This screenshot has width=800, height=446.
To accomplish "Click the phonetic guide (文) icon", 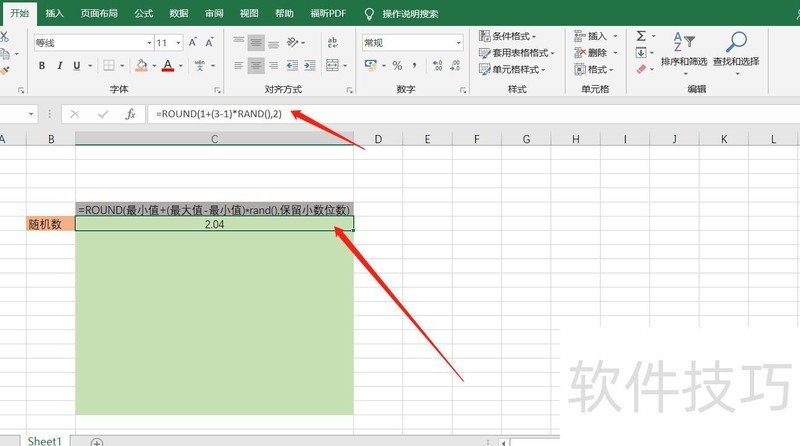I will [x=199, y=65].
